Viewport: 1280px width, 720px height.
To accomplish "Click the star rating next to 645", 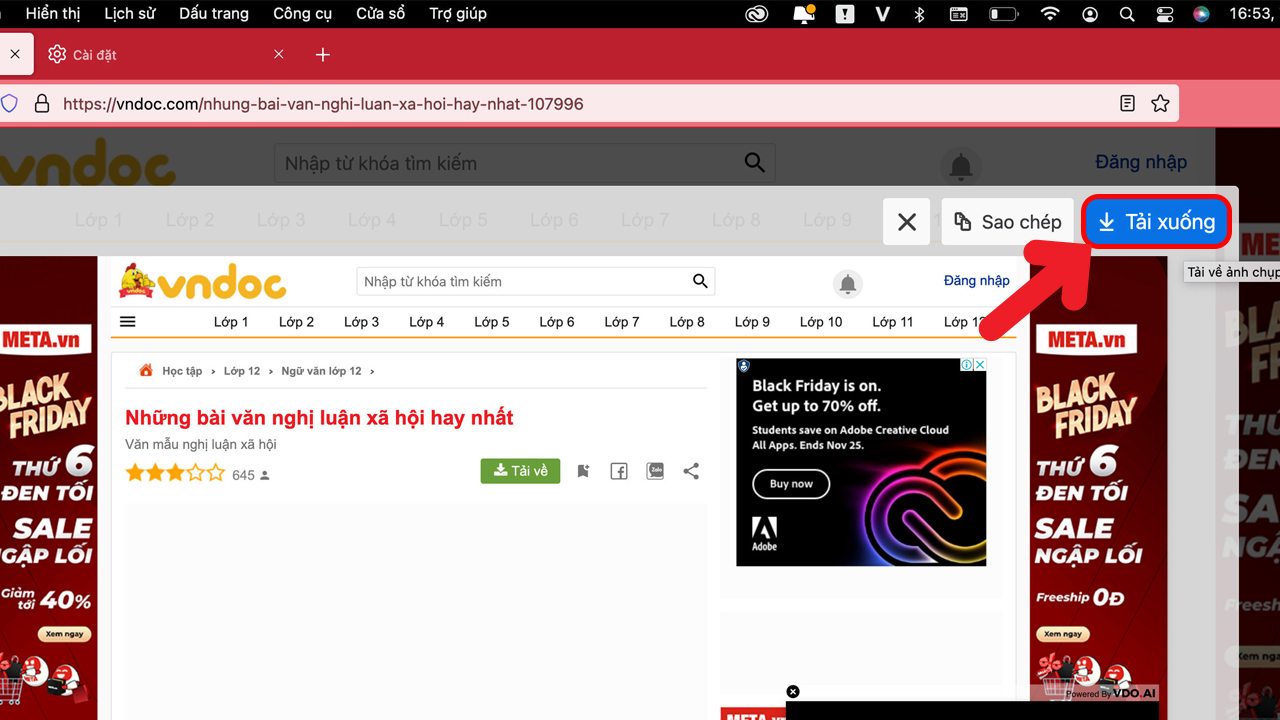I will [175, 474].
